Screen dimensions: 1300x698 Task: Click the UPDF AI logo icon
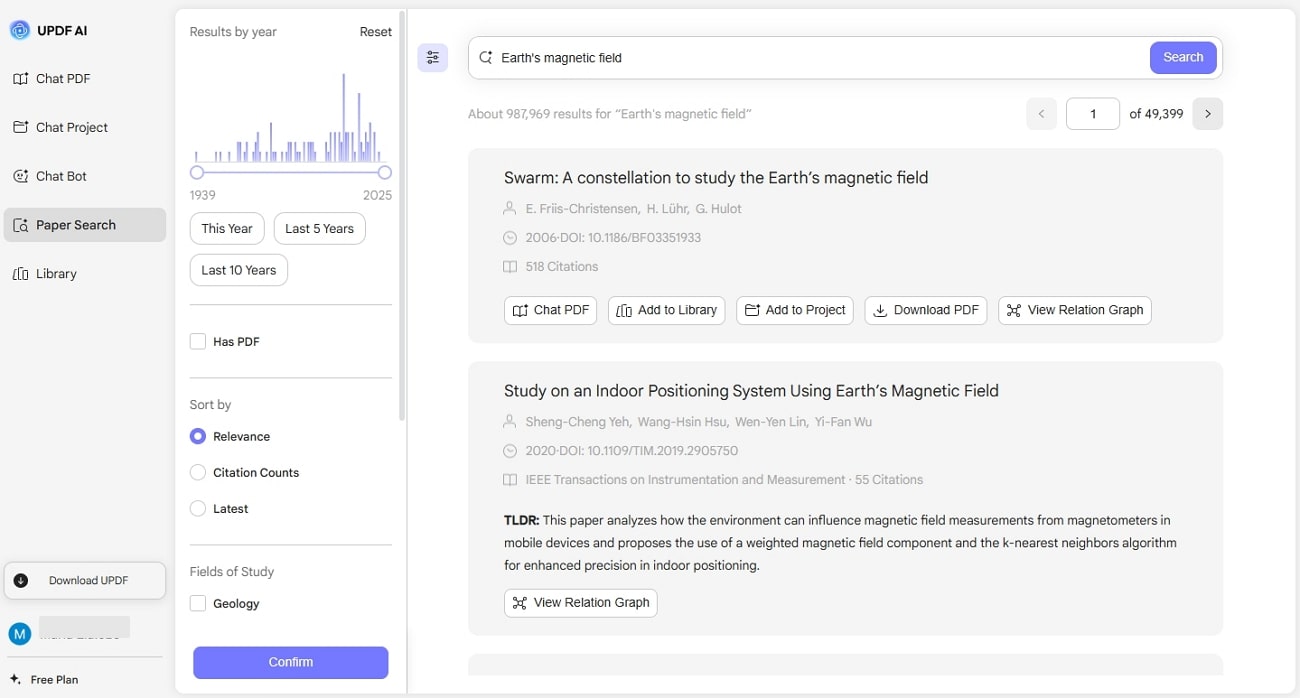[20, 30]
